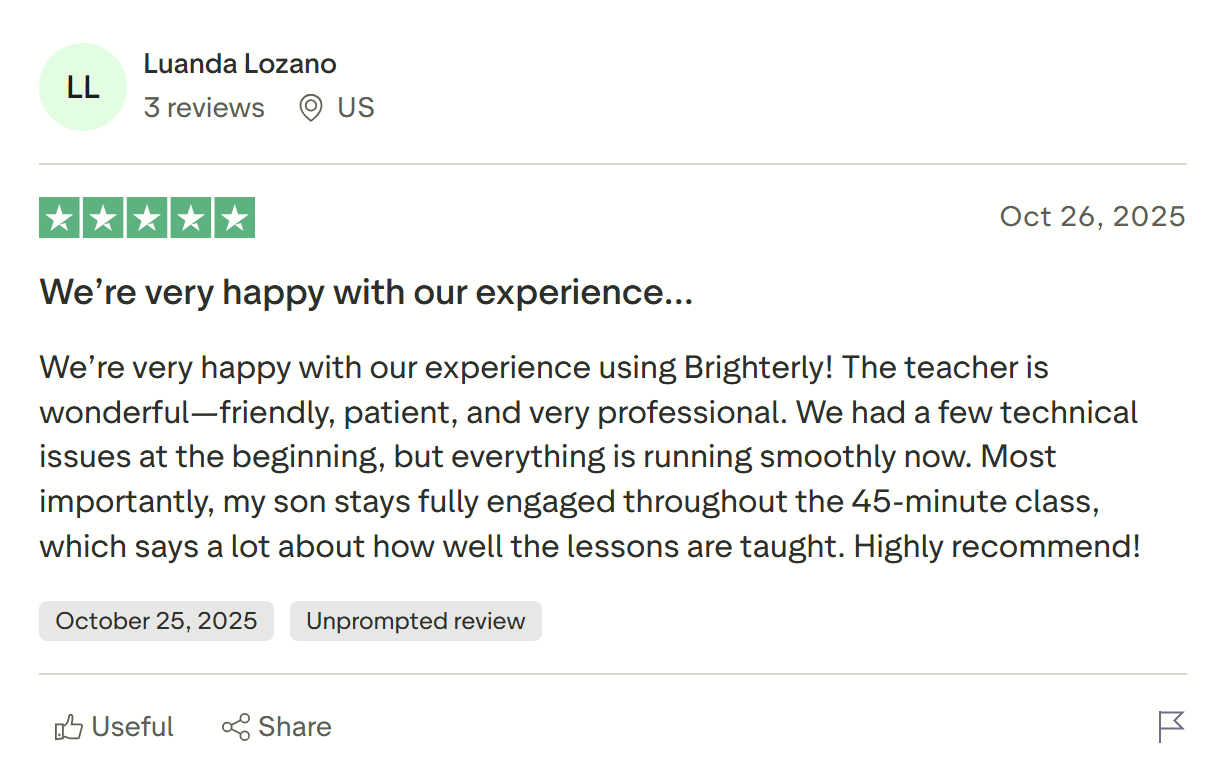
Task: Click the Useful text label
Action: [133, 727]
